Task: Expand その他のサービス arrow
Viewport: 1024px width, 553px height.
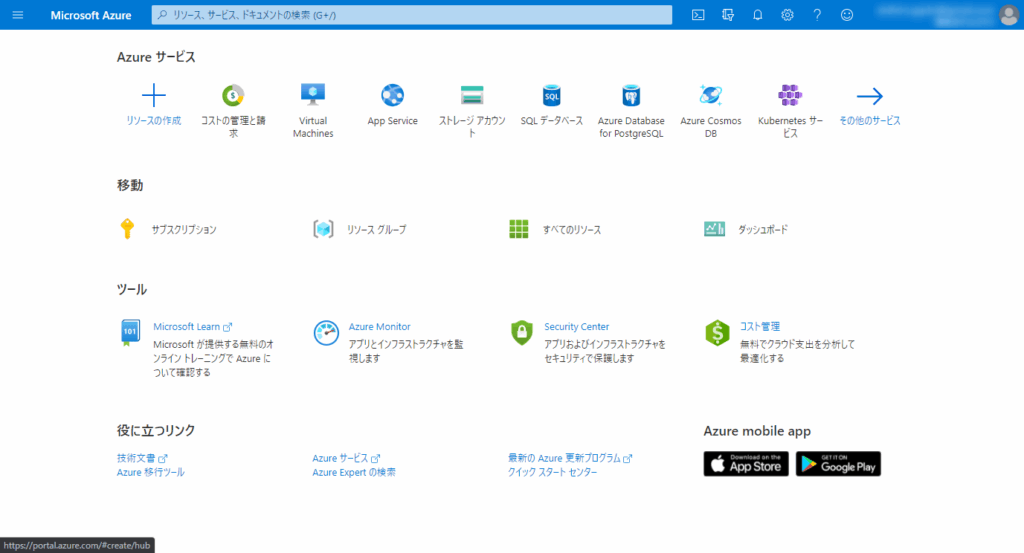Action: [x=869, y=96]
